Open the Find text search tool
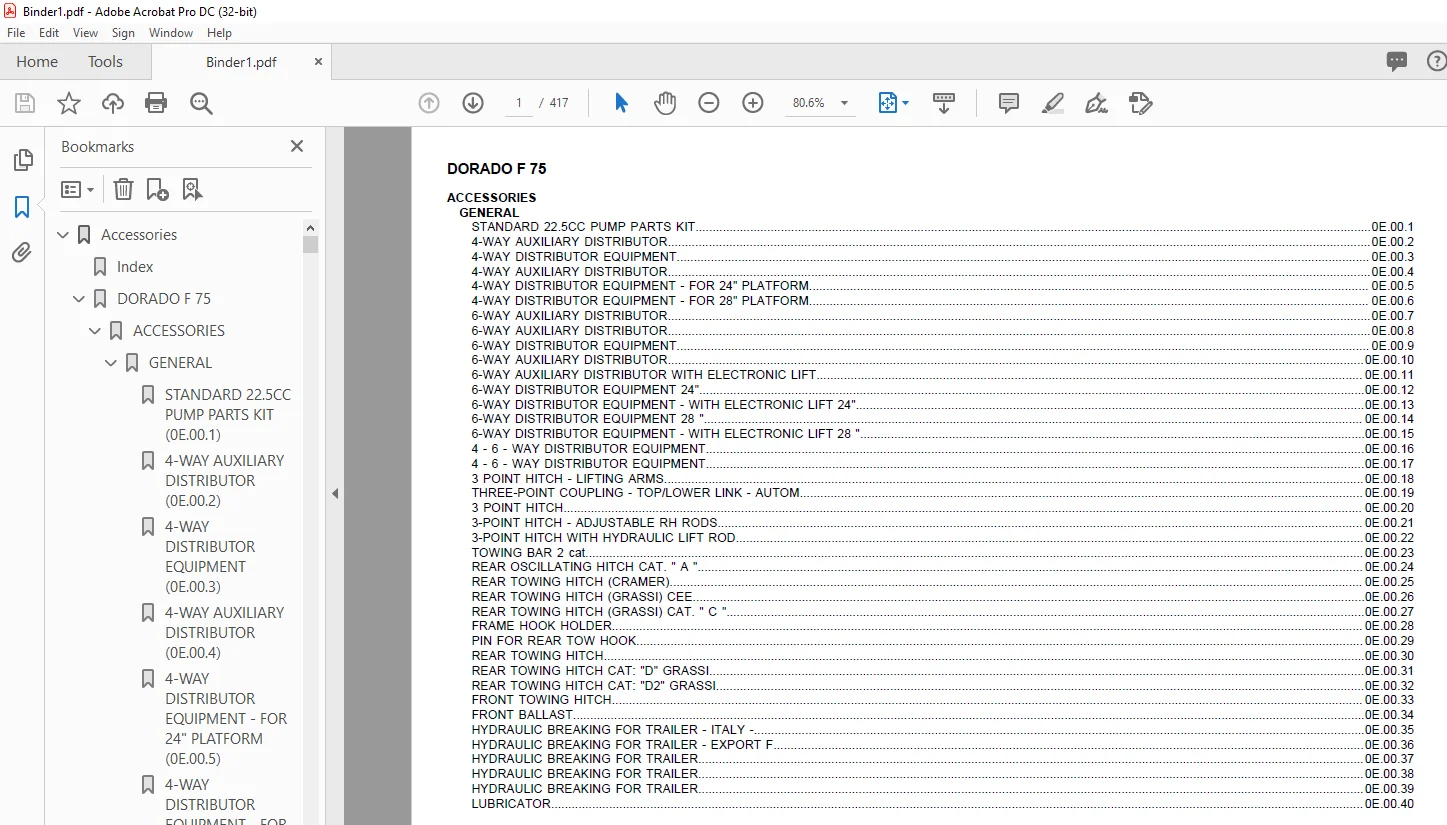 (x=201, y=103)
